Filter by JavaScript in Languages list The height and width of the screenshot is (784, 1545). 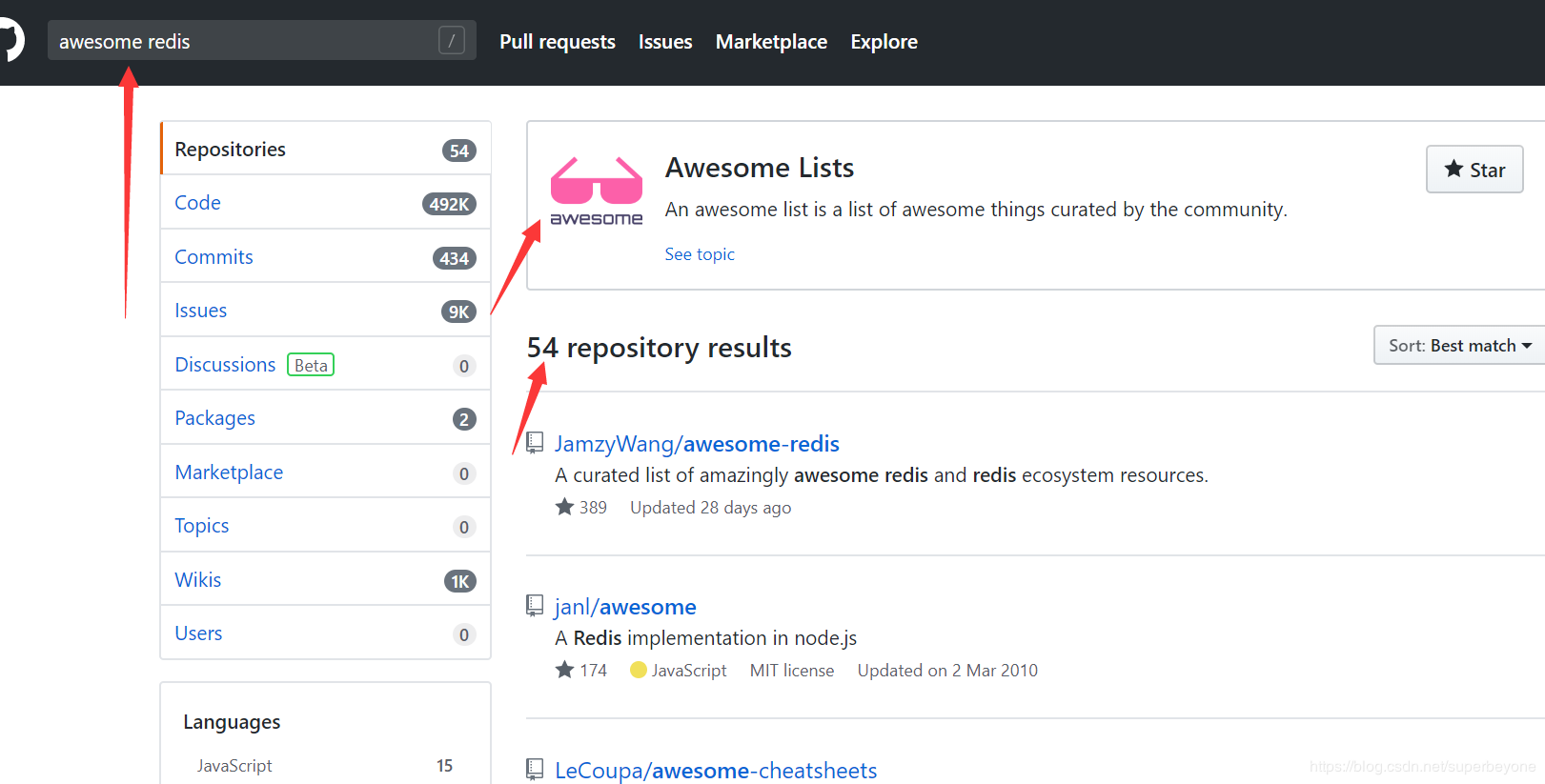click(x=234, y=766)
